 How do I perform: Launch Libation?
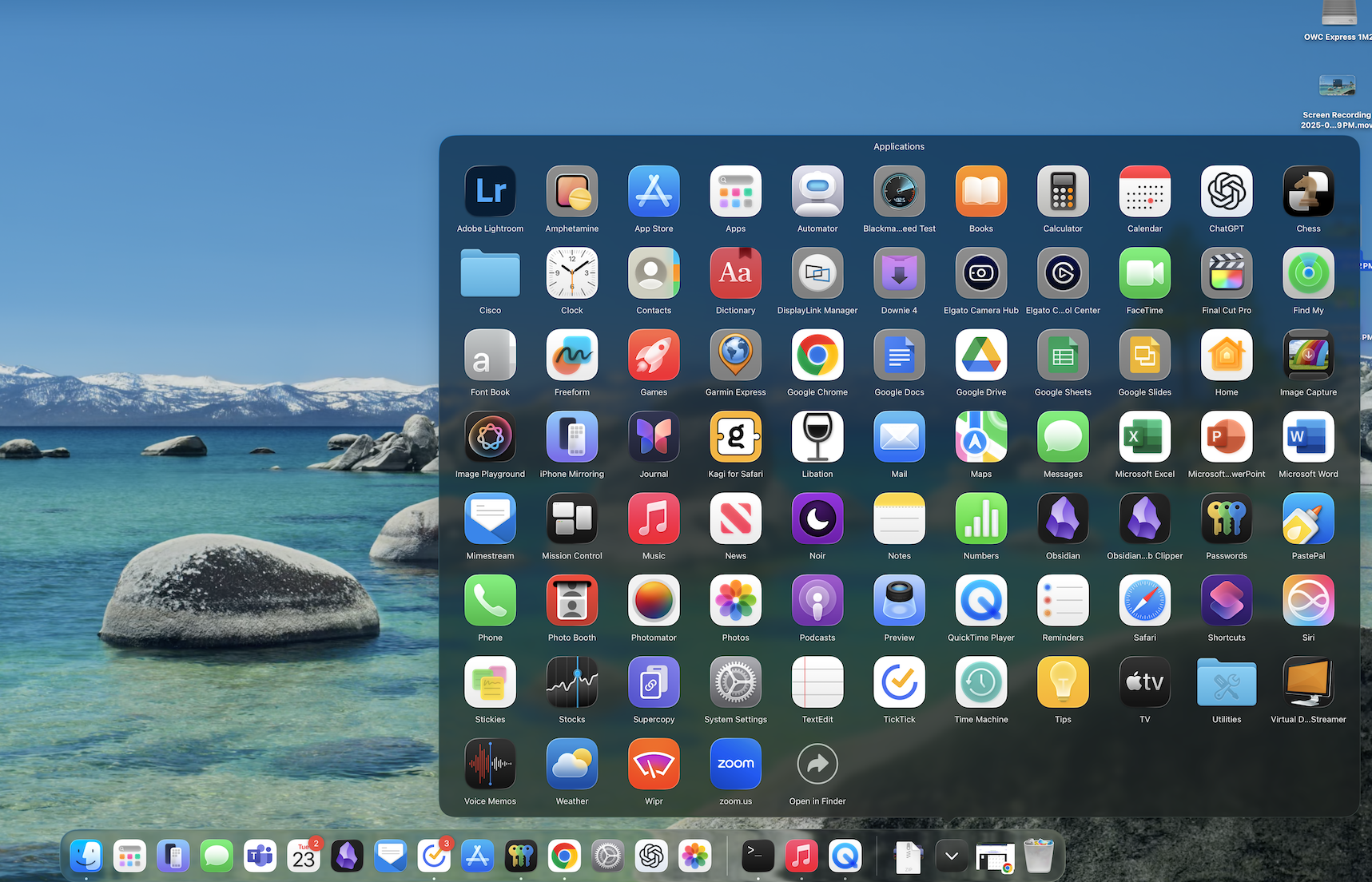pos(817,437)
